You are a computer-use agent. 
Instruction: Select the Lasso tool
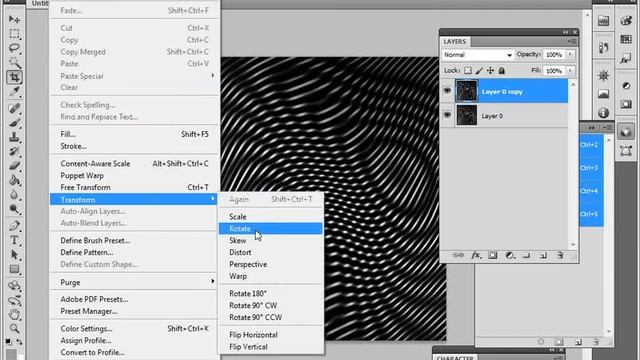coord(14,48)
